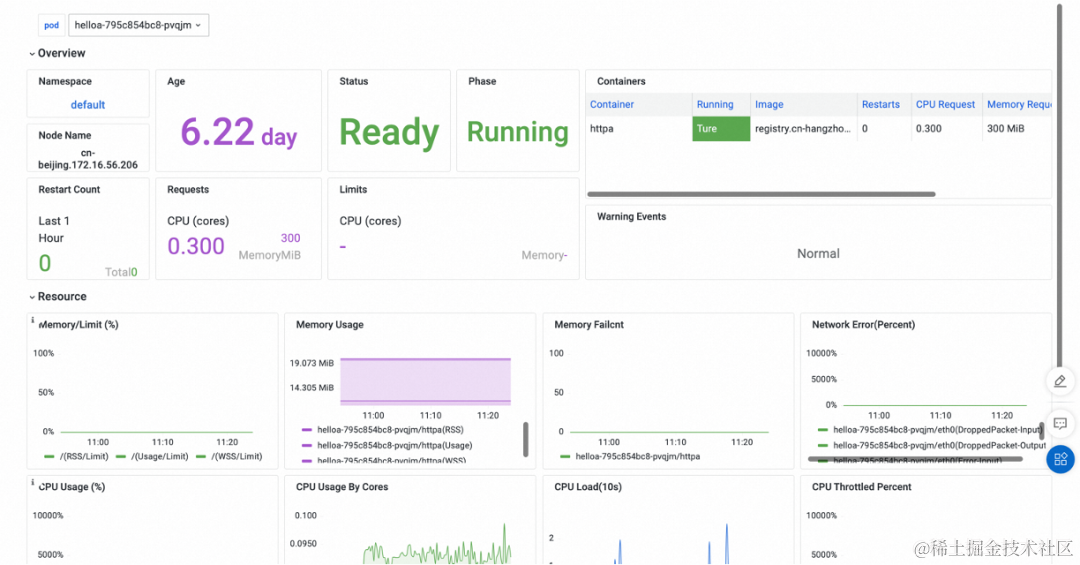Sort by CPU Request column header
This screenshot has width=1080, height=565.
click(x=945, y=105)
